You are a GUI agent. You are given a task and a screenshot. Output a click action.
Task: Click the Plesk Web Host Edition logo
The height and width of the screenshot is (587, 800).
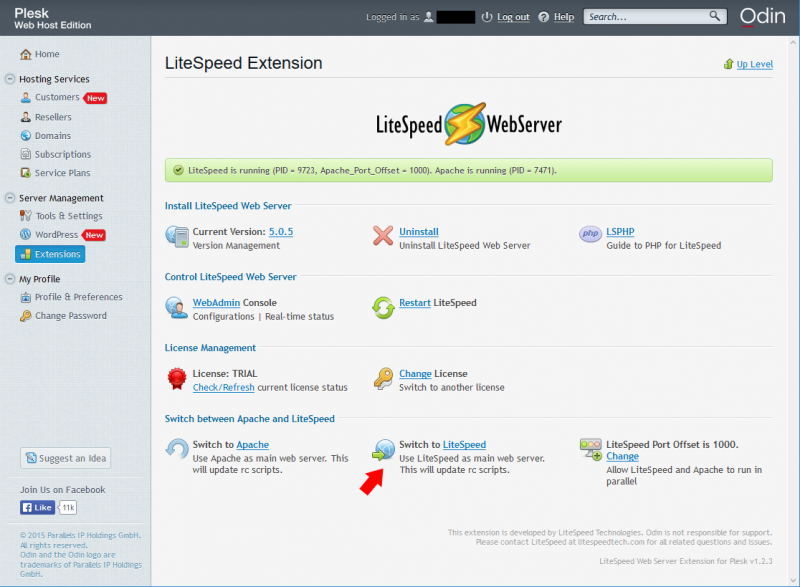pos(53,18)
